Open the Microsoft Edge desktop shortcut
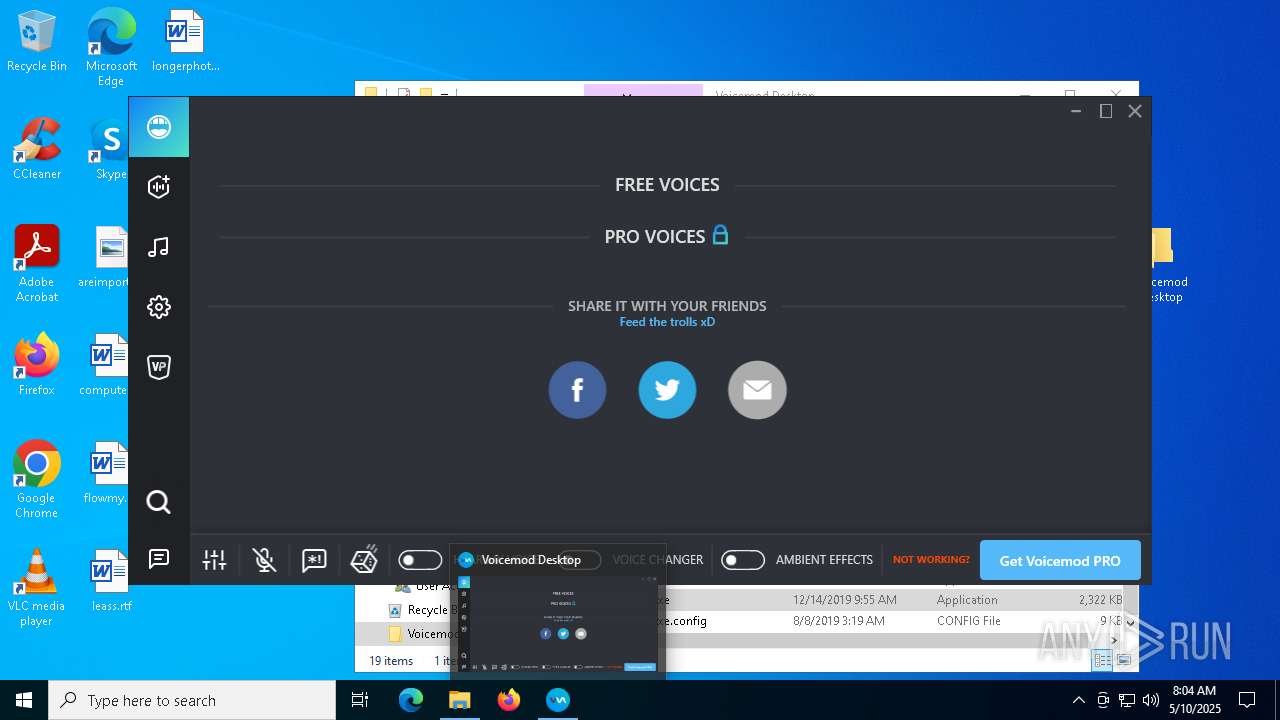This screenshot has height=720, width=1280. [111, 47]
